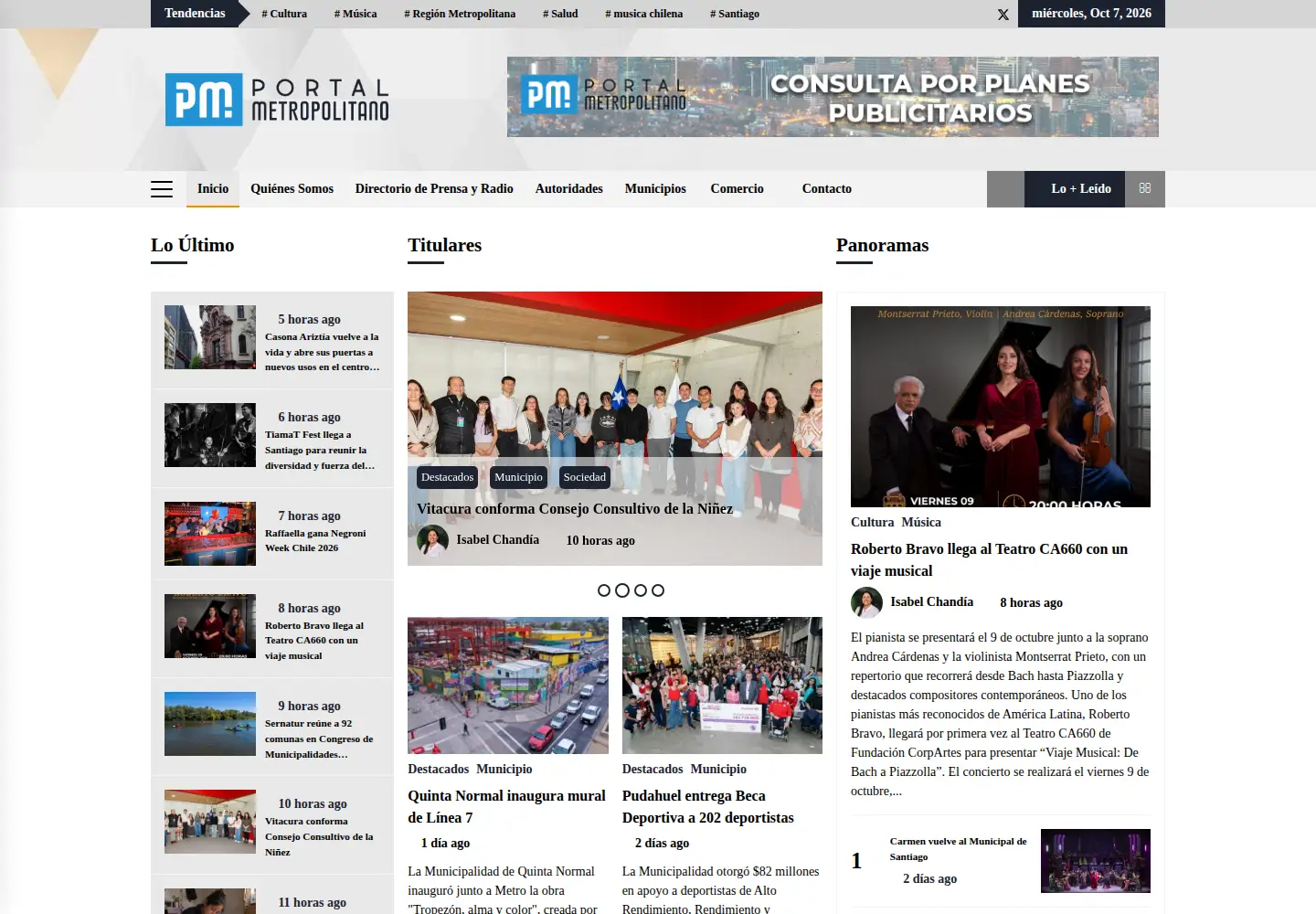Click # Región Metropolitana trending tag
This screenshot has width=1316, height=914.
tap(460, 14)
